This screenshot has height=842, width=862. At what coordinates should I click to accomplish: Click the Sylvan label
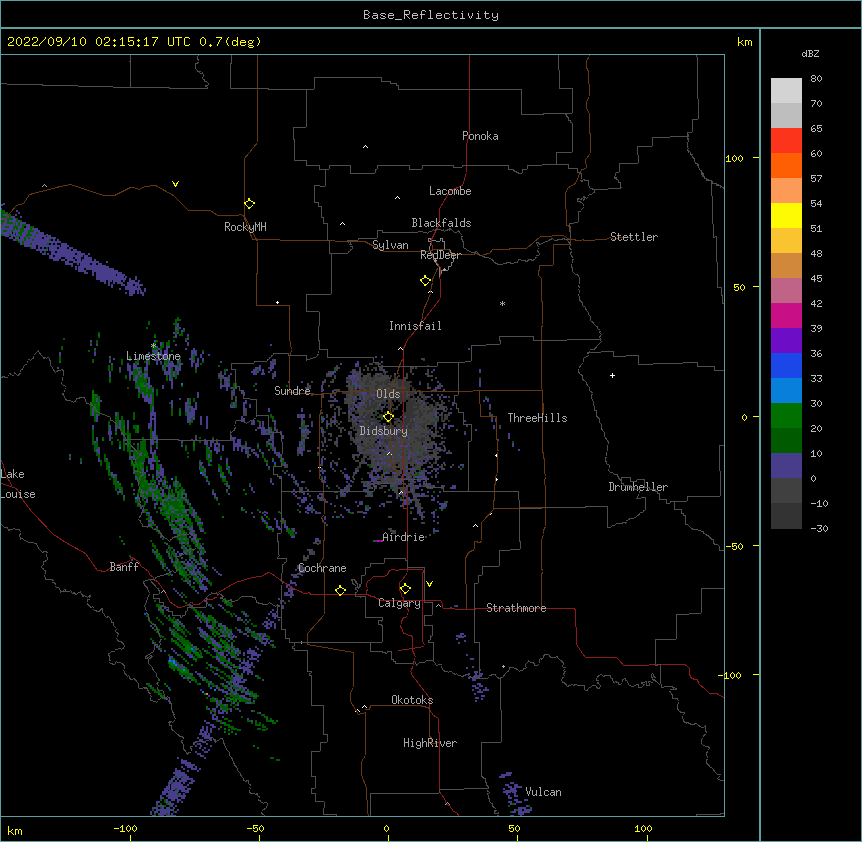click(x=390, y=245)
